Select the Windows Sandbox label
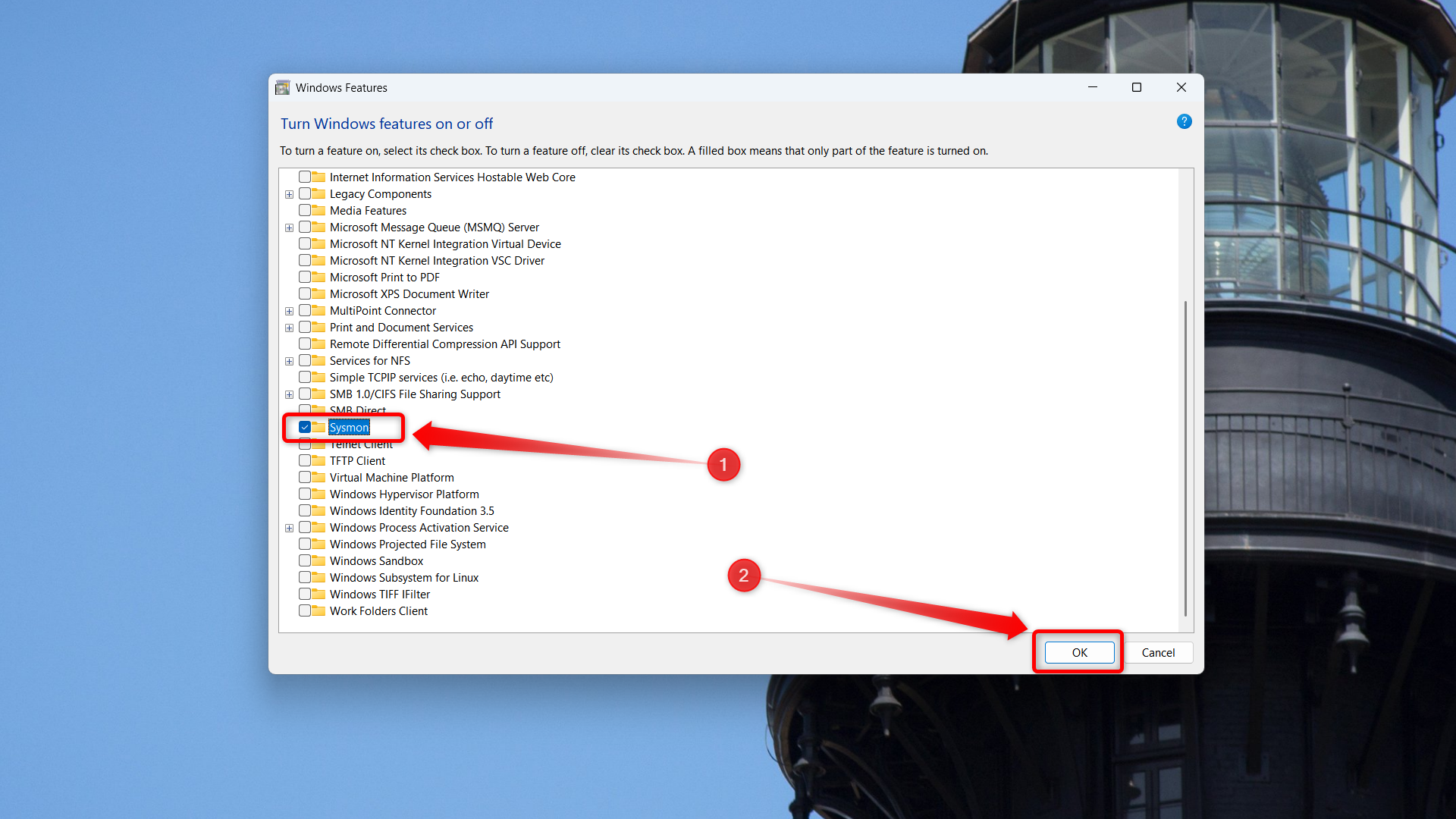The width and height of the screenshot is (1456, 819). click(376, 561)
